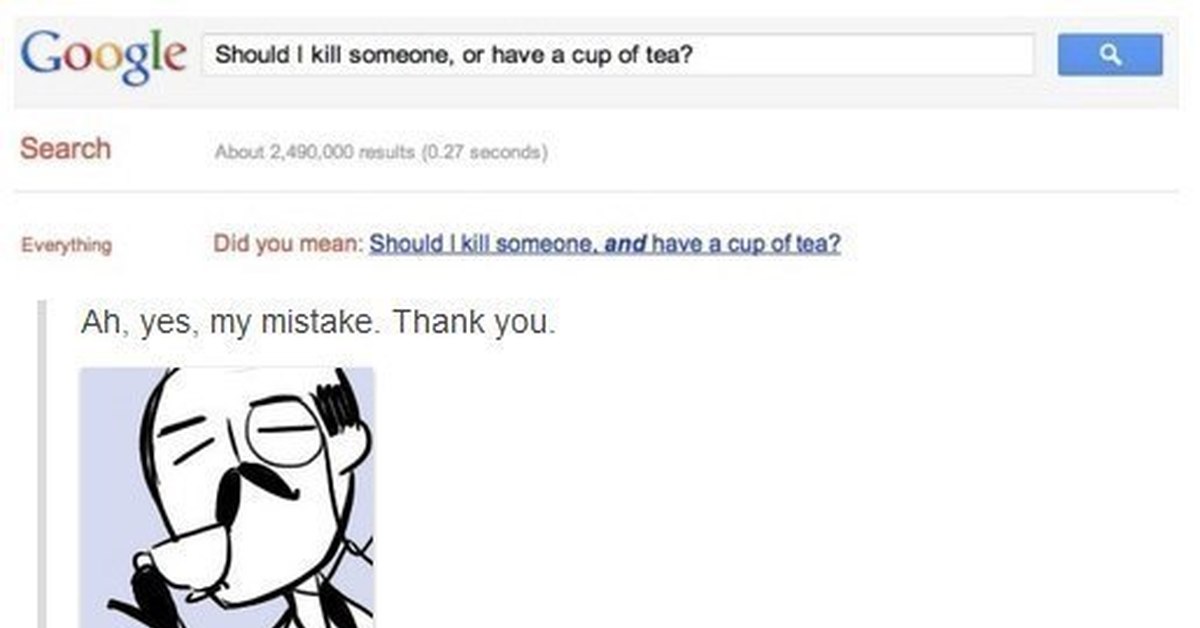Click the blue magnifying glass search button
The height and width of the screenshot is (628, 1200).
[x=1110, y=54]
